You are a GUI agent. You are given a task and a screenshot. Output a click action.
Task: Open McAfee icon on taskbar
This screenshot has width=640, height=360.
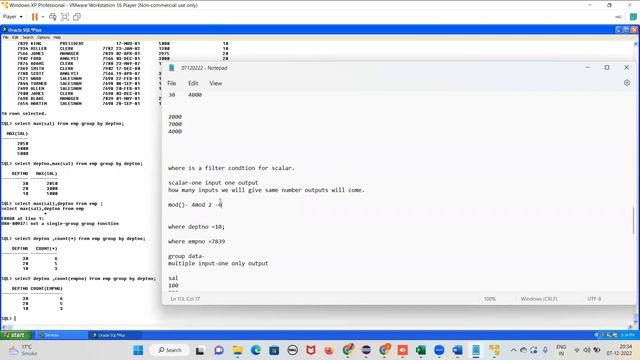311,350
